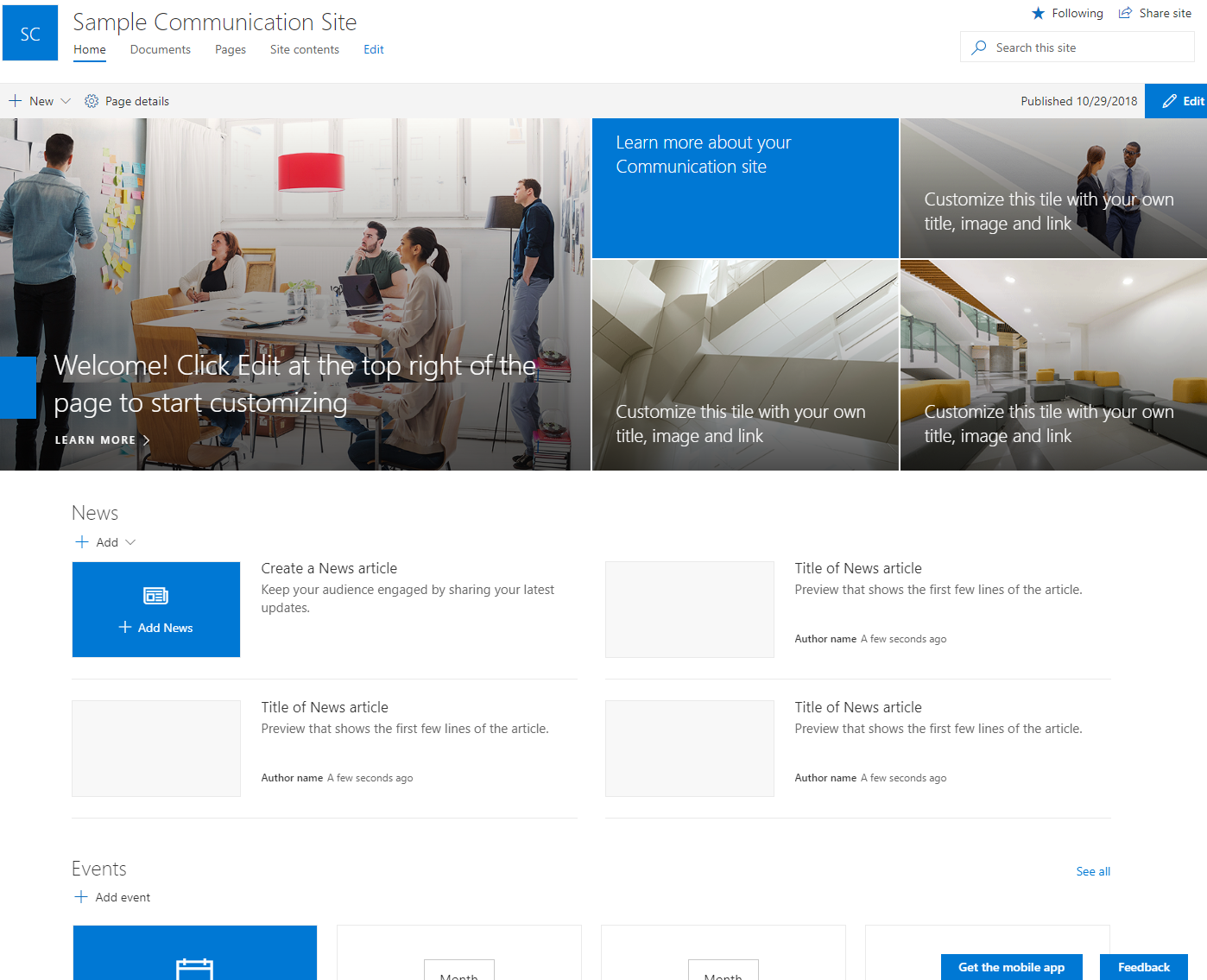Expand the Add dropdown under News

coord(130,542)
